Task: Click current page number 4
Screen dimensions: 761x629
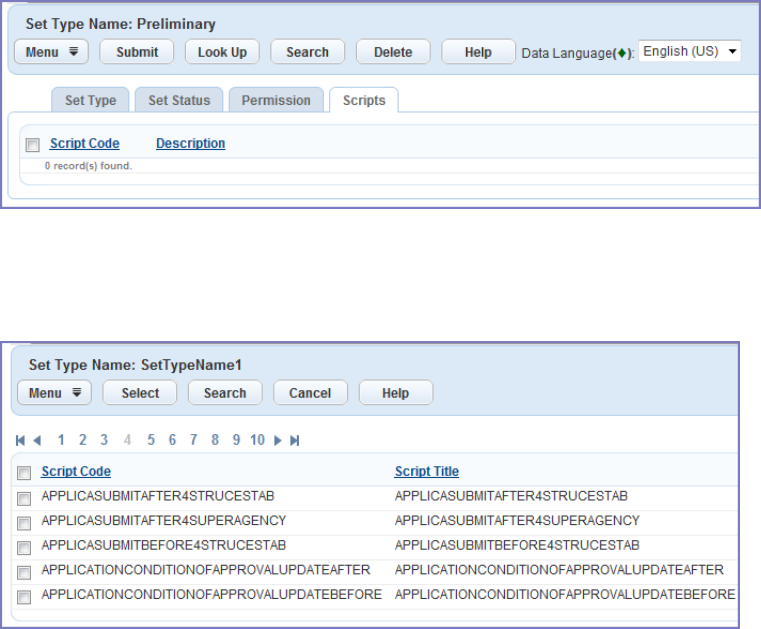Action: [x=128, y=440]
